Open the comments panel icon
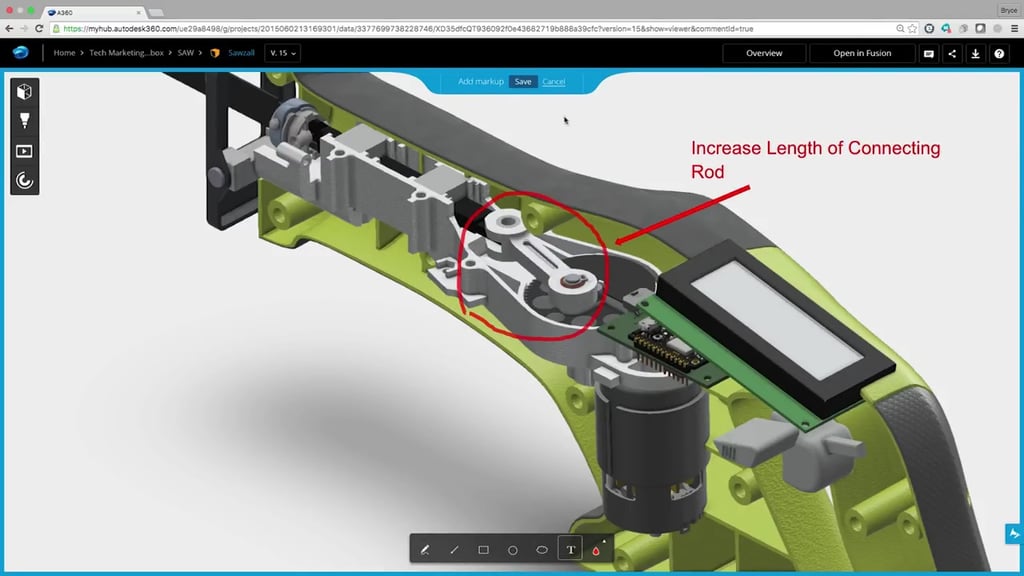Image resolution: width=1024 pixels, height=576 pixels. point(929,54)
